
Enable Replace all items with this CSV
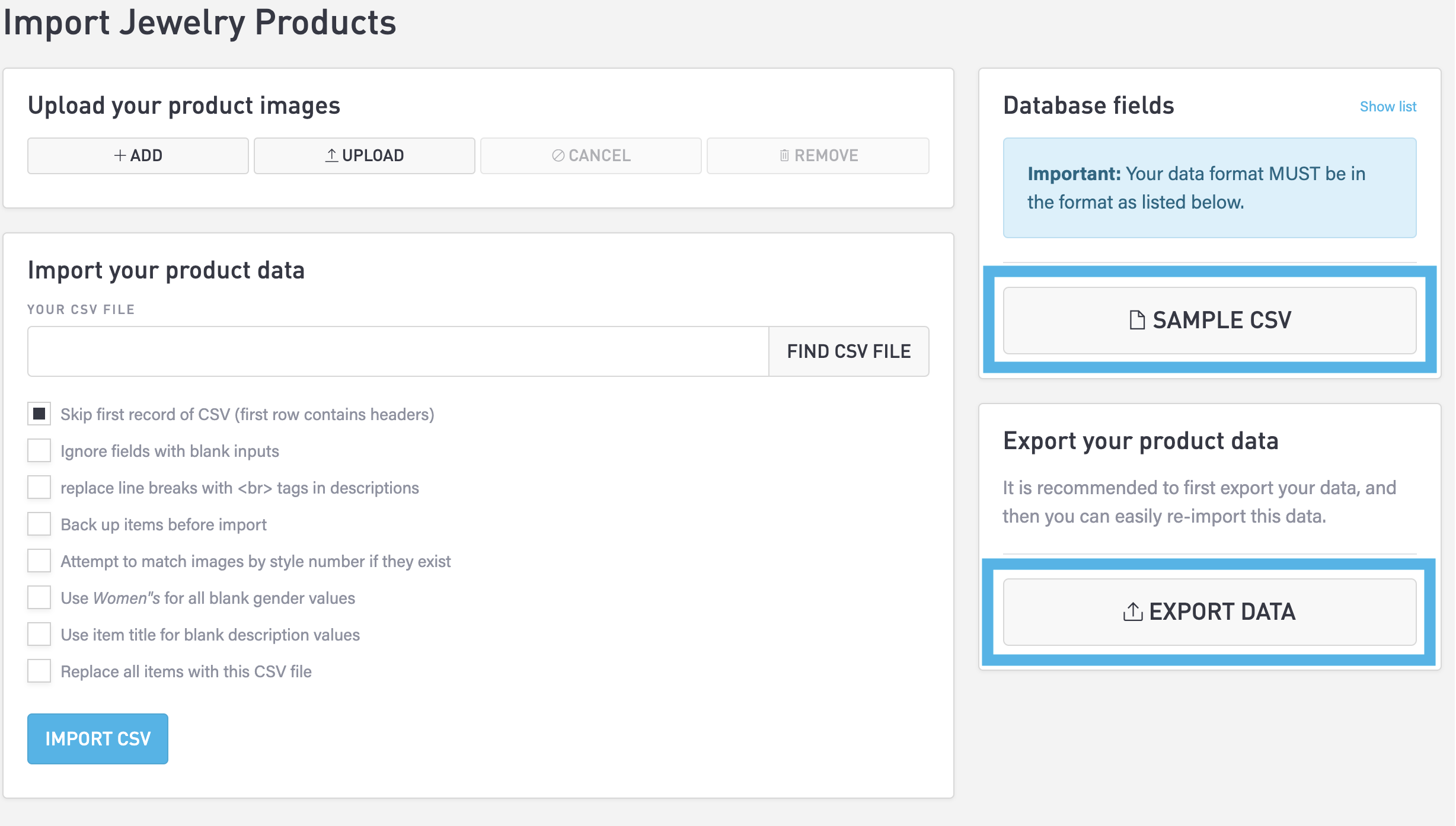pyautogui.click(x=39, y=671)
